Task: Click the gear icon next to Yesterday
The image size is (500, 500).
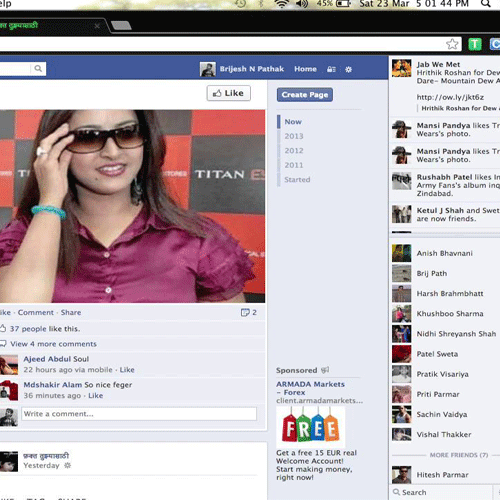Action: point(67,465)
